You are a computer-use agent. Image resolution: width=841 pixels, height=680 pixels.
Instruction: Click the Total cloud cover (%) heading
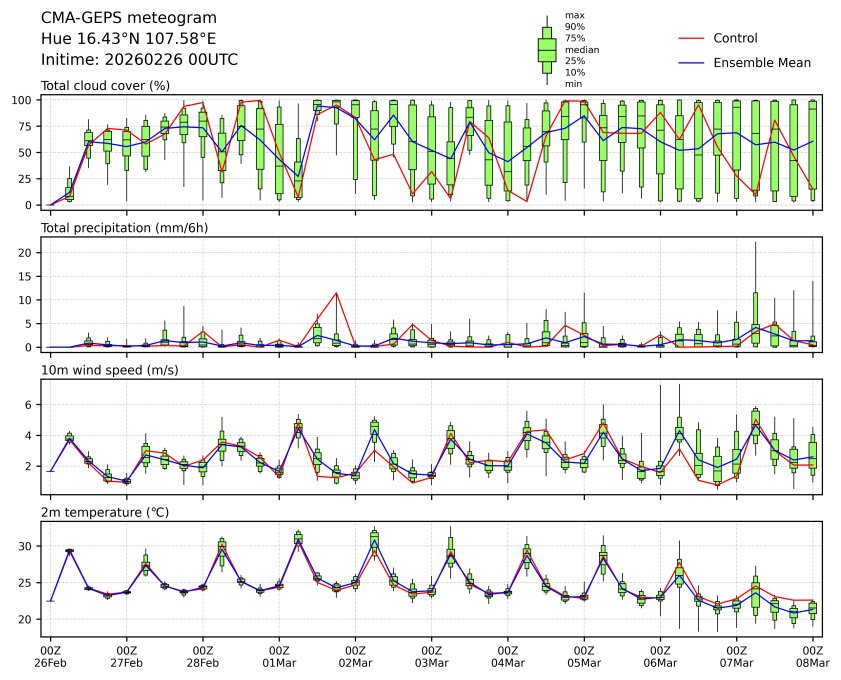[105, 86]
